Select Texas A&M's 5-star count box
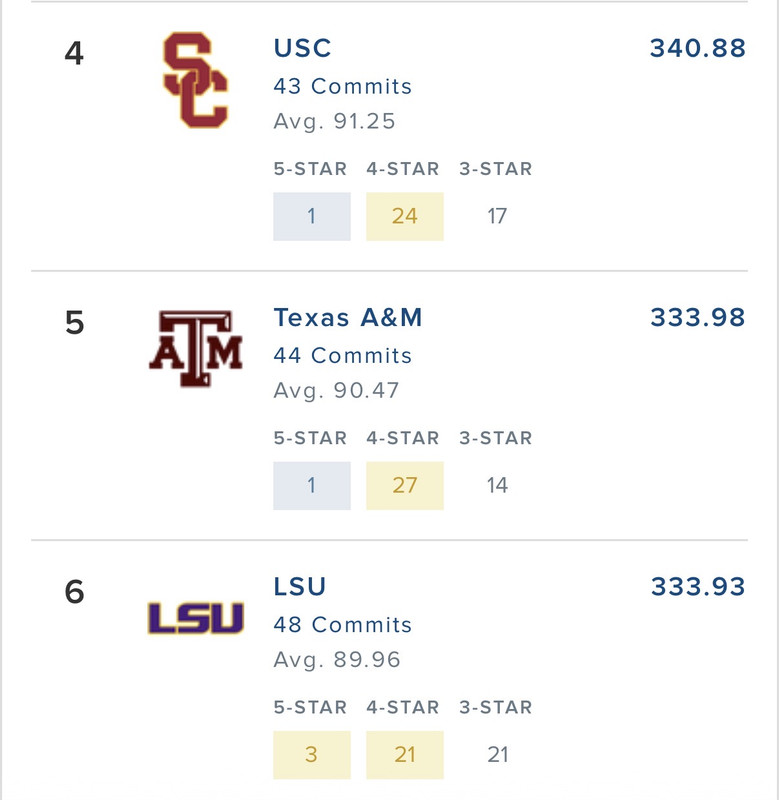779x800 pixels. (312, 486)
